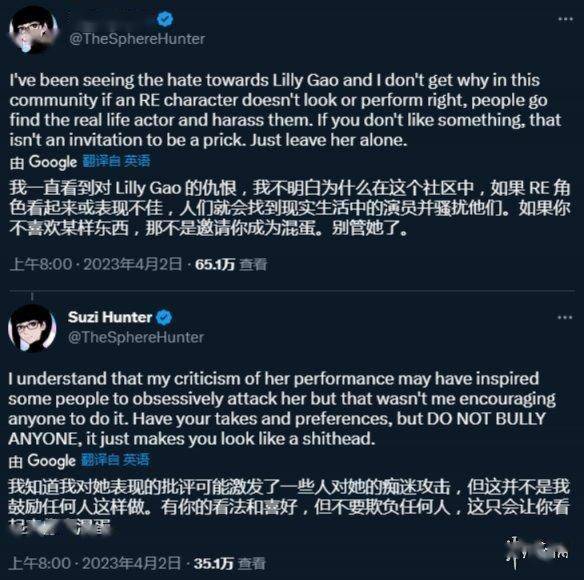The image size is (584, 580).
Task: Click the @TheSphereHunter handle on the first tweet
Action: tap(137, 39)
